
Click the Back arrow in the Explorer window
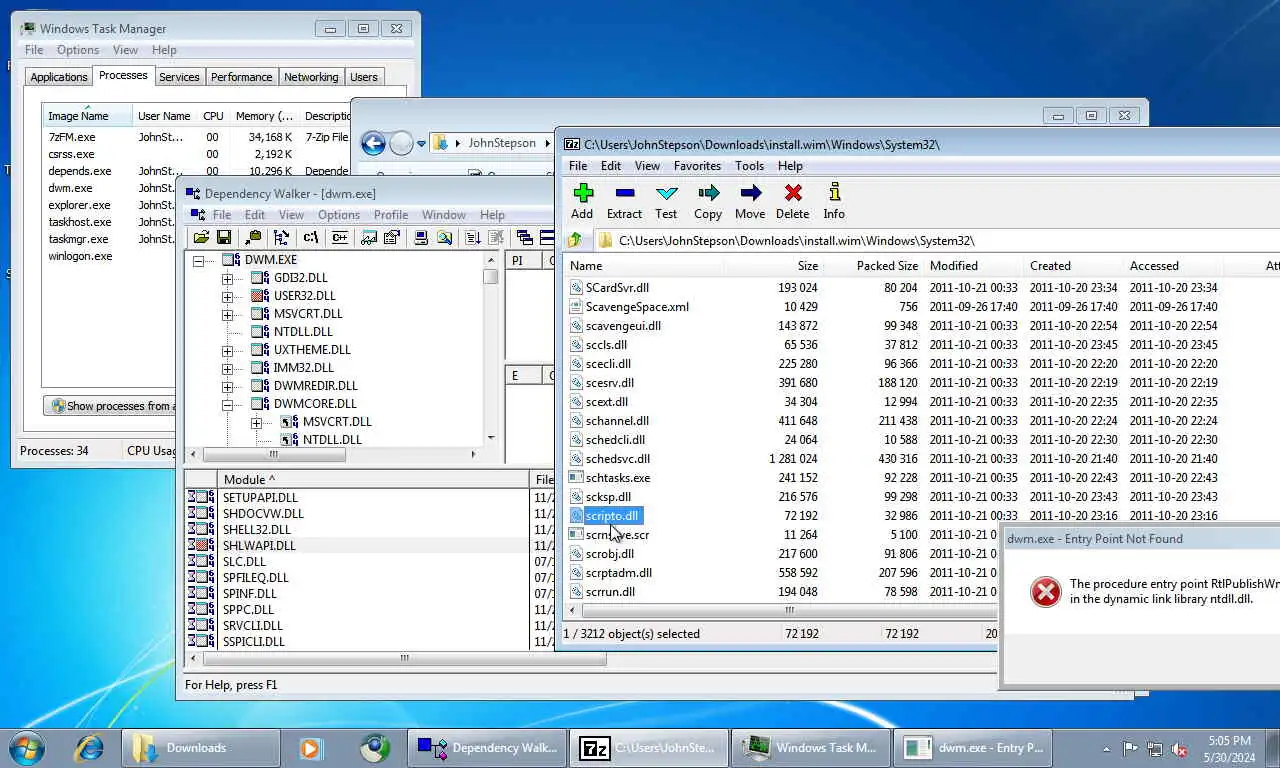tap(373, 143)
